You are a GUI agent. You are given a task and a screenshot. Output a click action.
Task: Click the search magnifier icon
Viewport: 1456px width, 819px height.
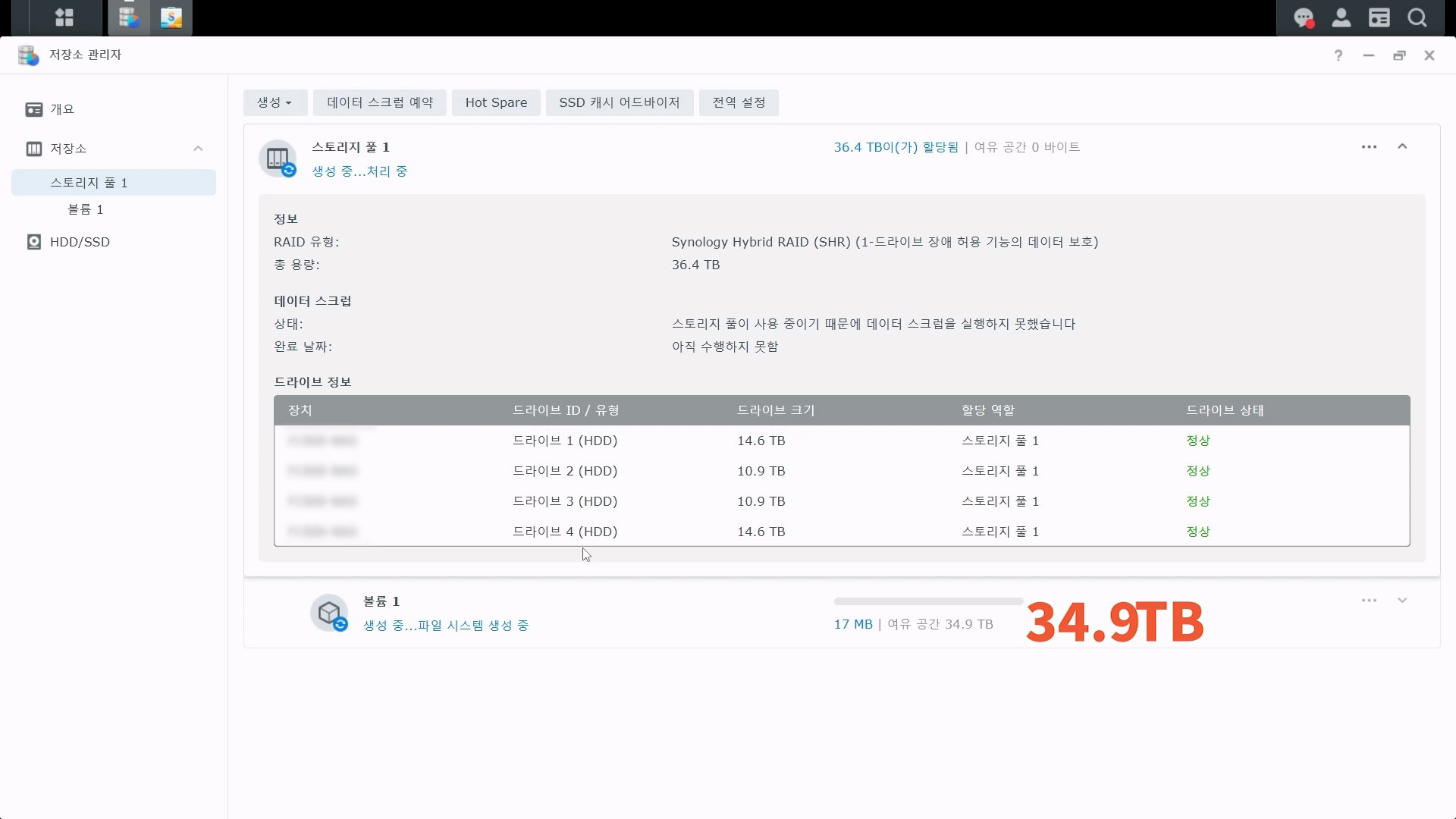point(1417,17)
